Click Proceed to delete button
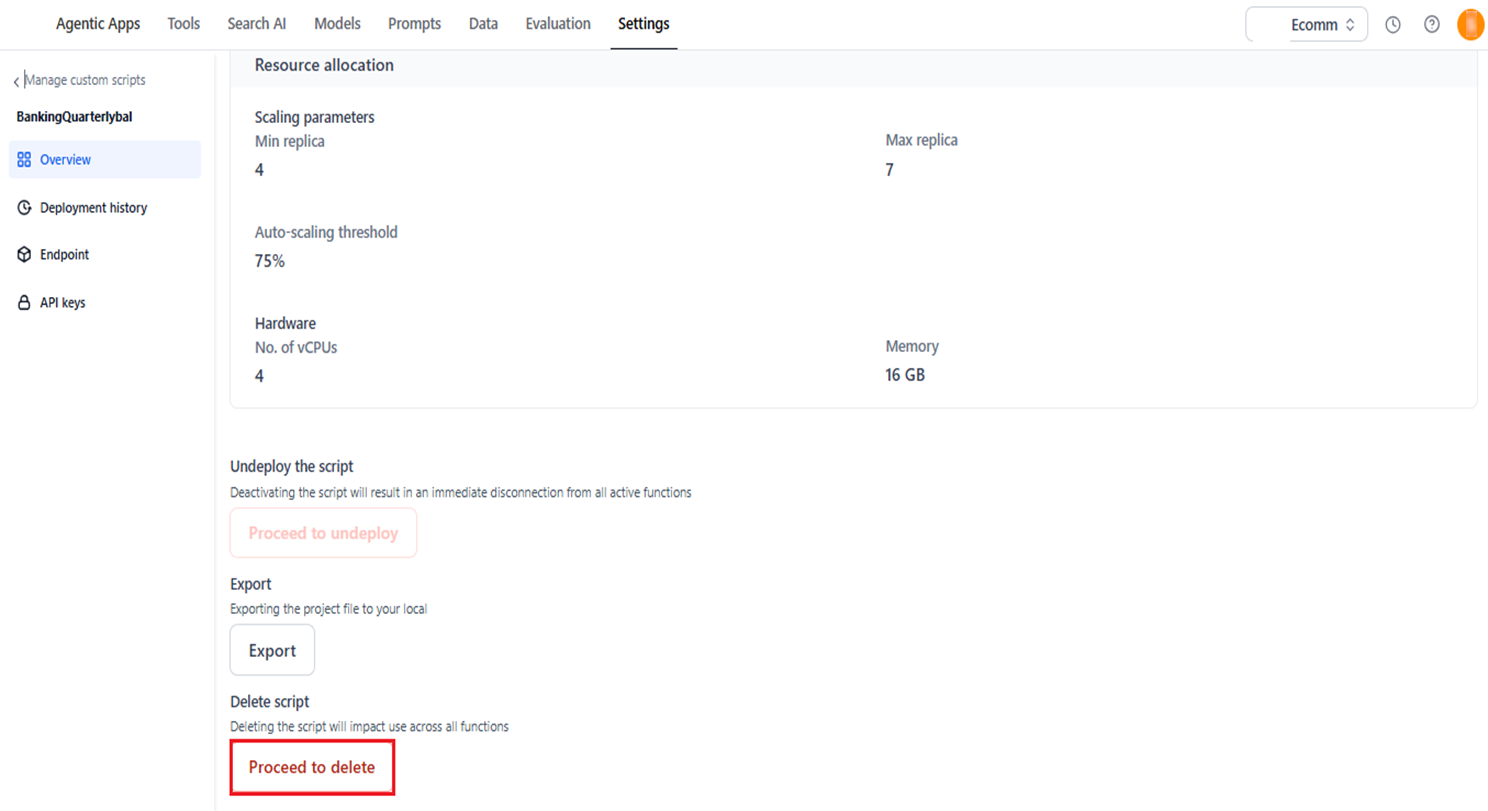The height and width of the screenshot is (811, 1488). coord(312,767)
